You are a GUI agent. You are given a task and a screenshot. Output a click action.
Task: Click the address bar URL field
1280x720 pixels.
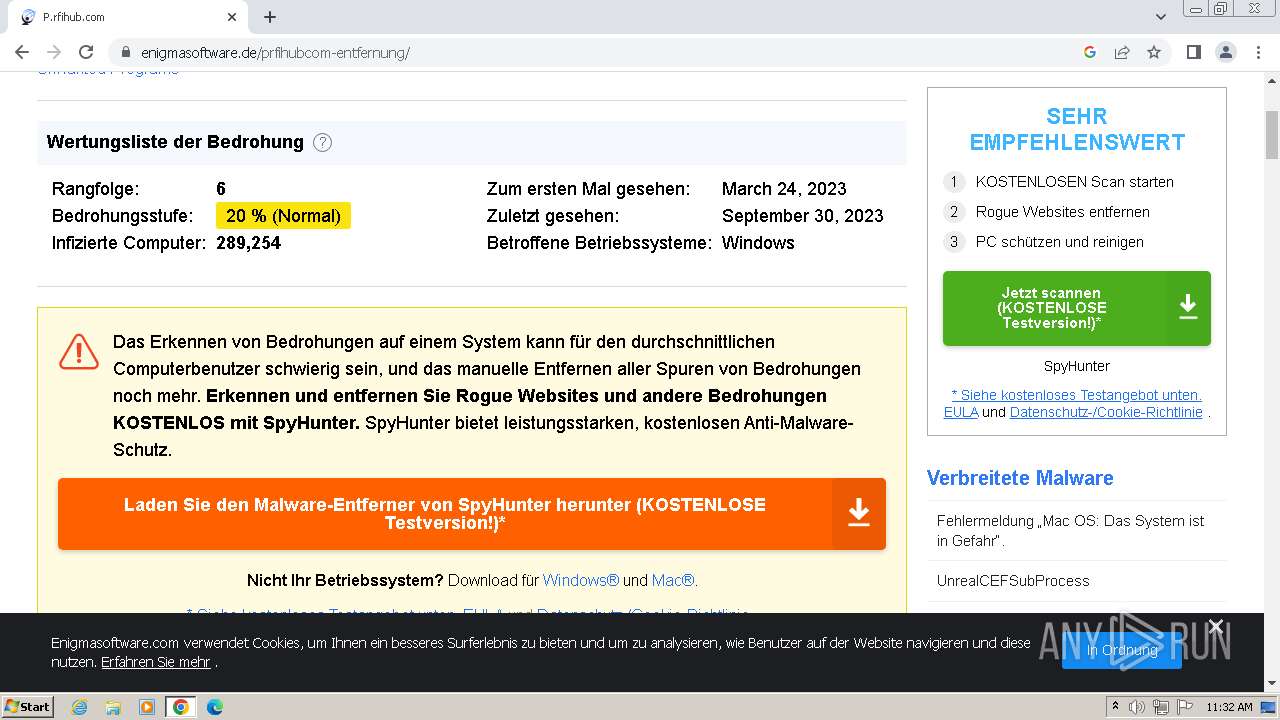pyautogui.click(x=600, y=52)
